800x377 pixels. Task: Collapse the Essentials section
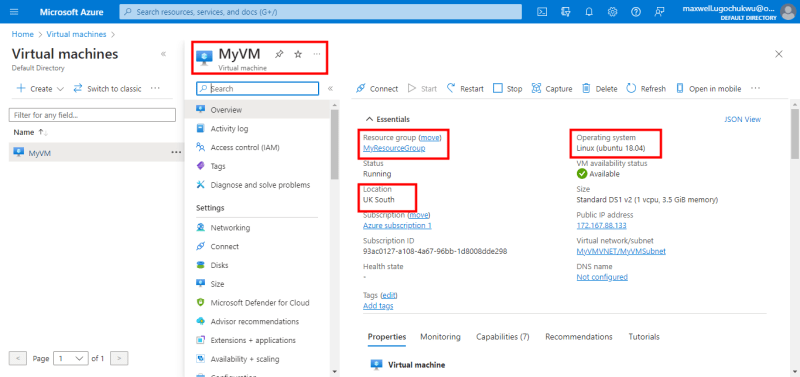pos(388,119)
